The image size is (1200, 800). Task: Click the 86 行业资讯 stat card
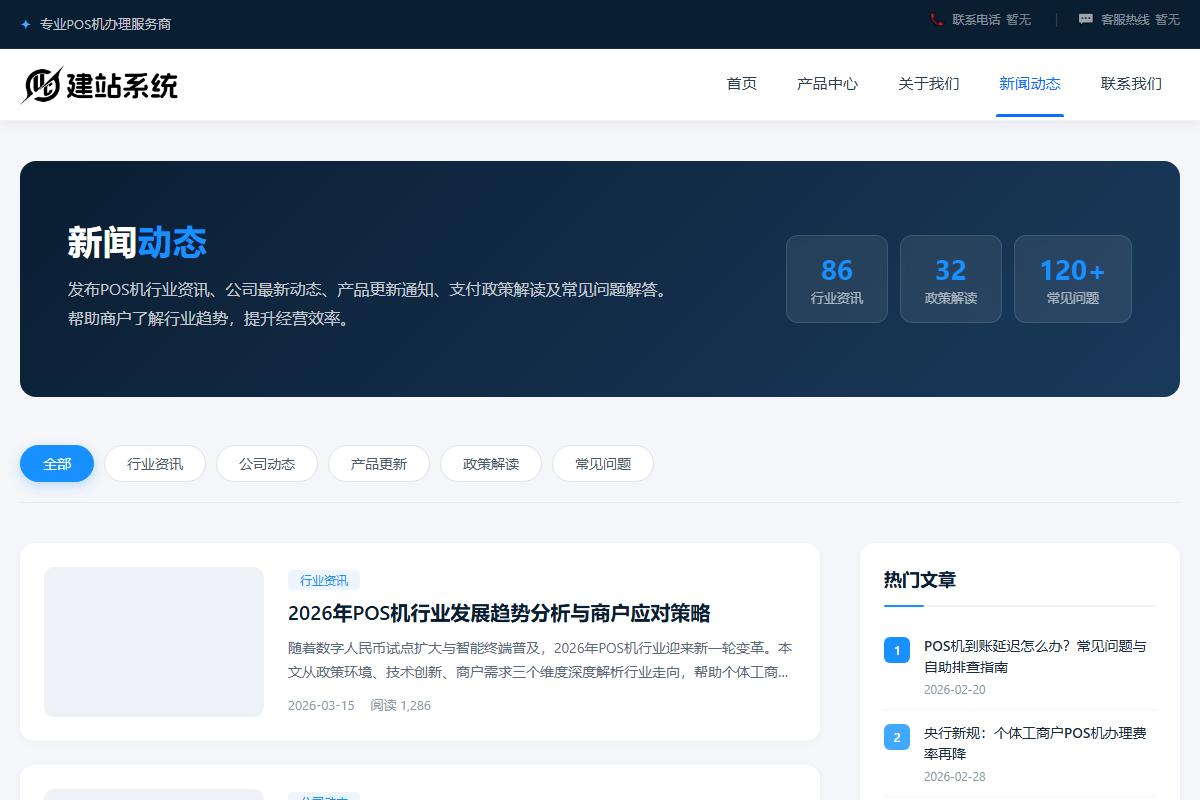837,279
